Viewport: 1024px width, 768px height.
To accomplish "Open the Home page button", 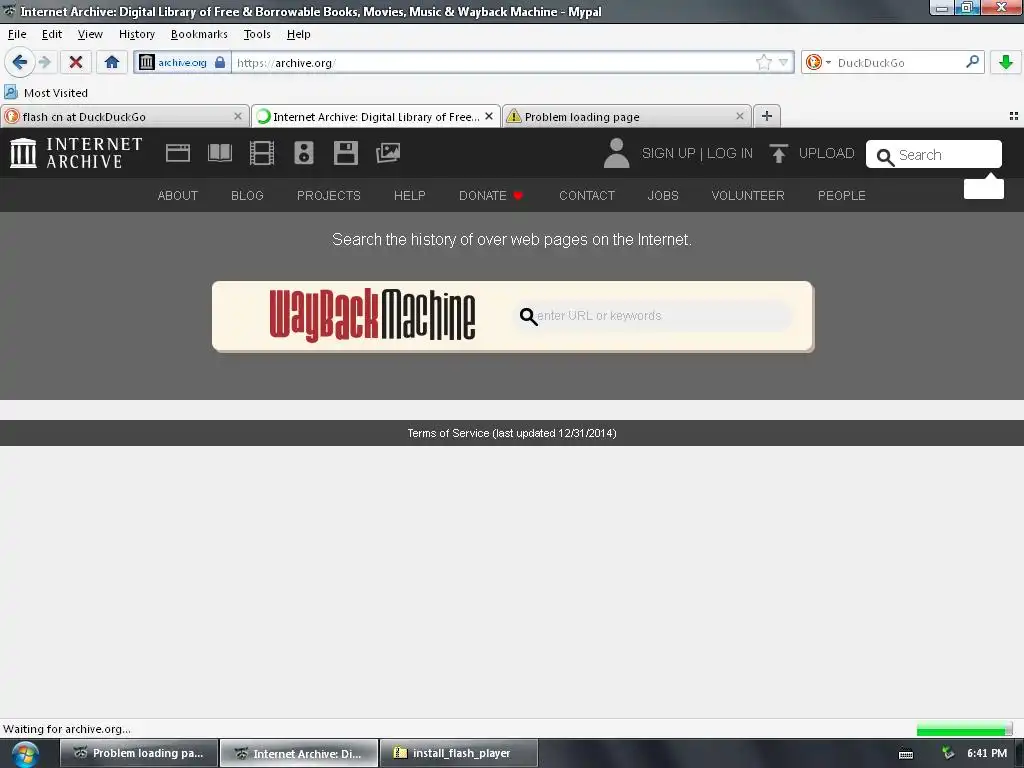I will [x=112, y=63].
